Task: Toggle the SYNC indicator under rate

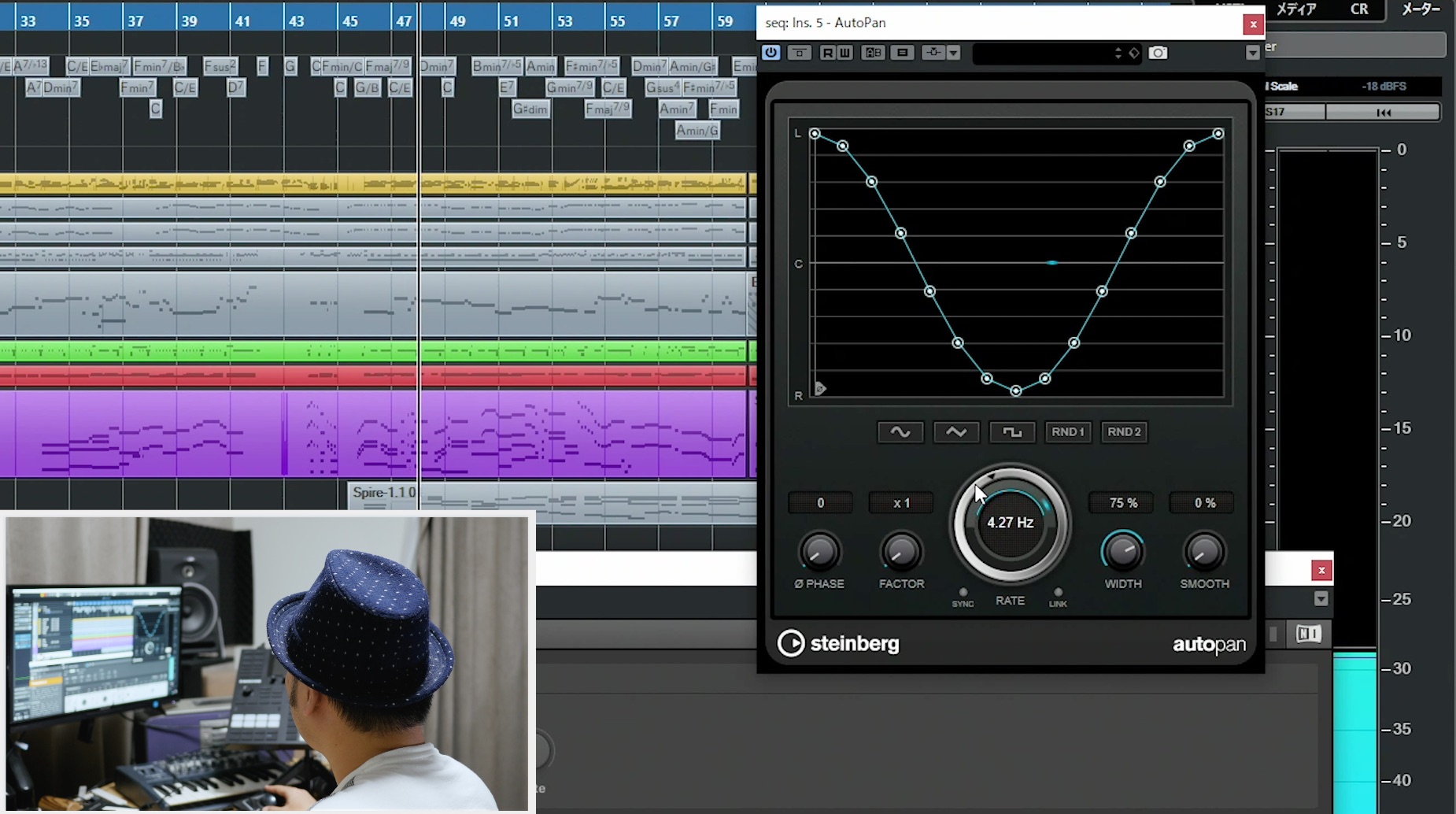Action: click(x=963, y=592)
